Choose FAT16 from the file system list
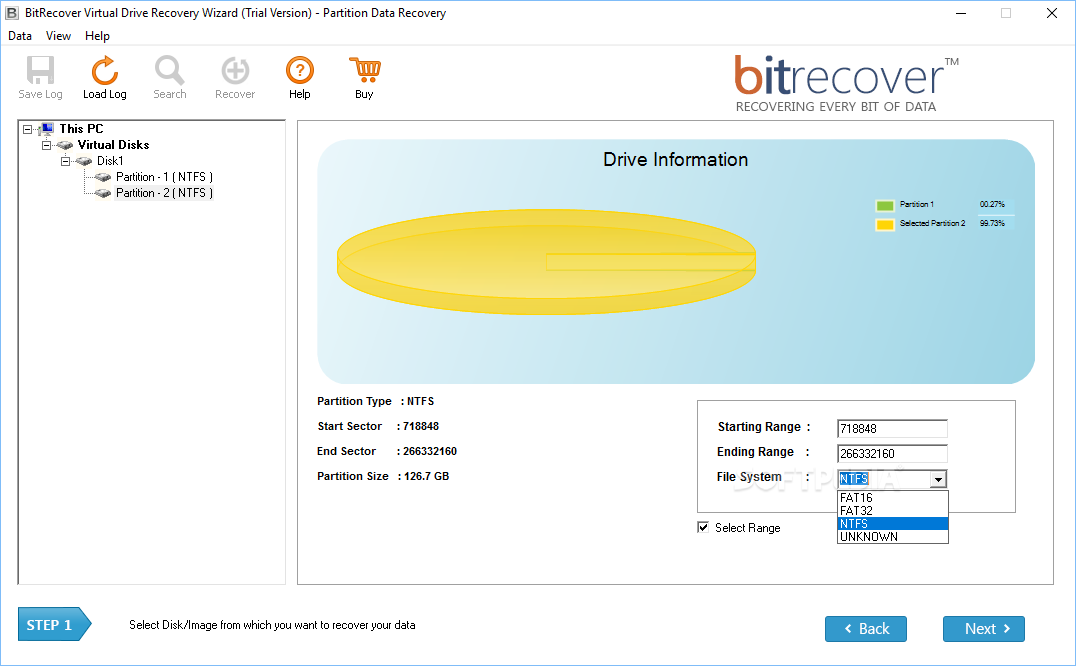This screenshot has height=666, width=1076. [893, 497]
